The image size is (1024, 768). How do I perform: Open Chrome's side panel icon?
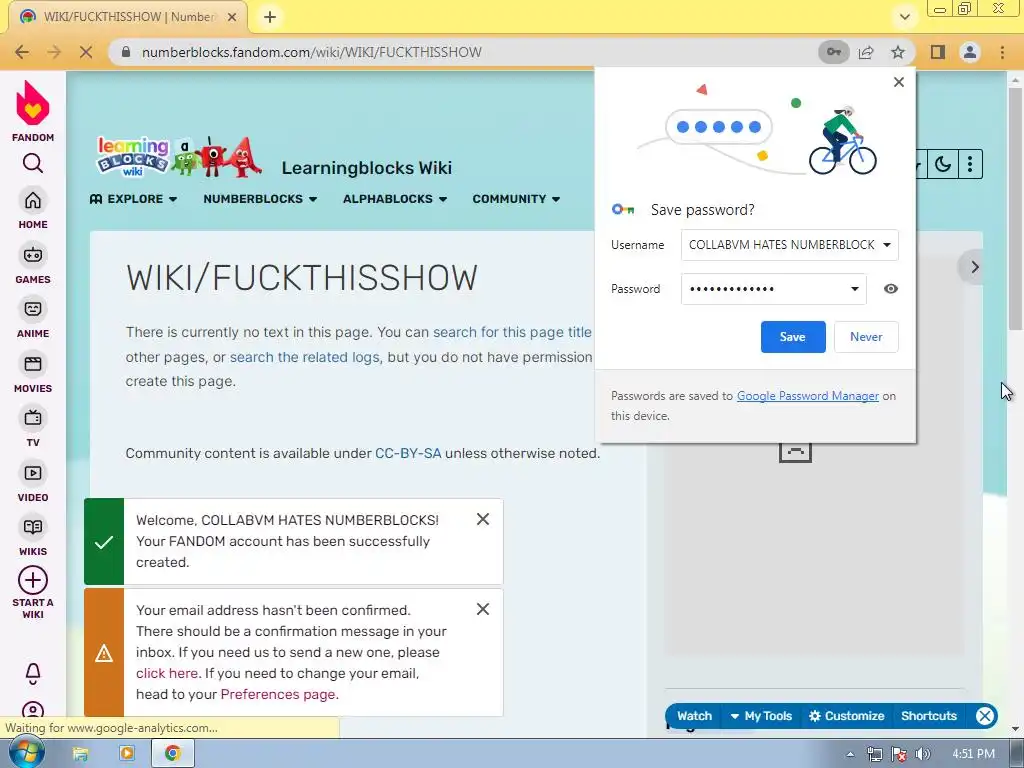click(x=938, y=52)
